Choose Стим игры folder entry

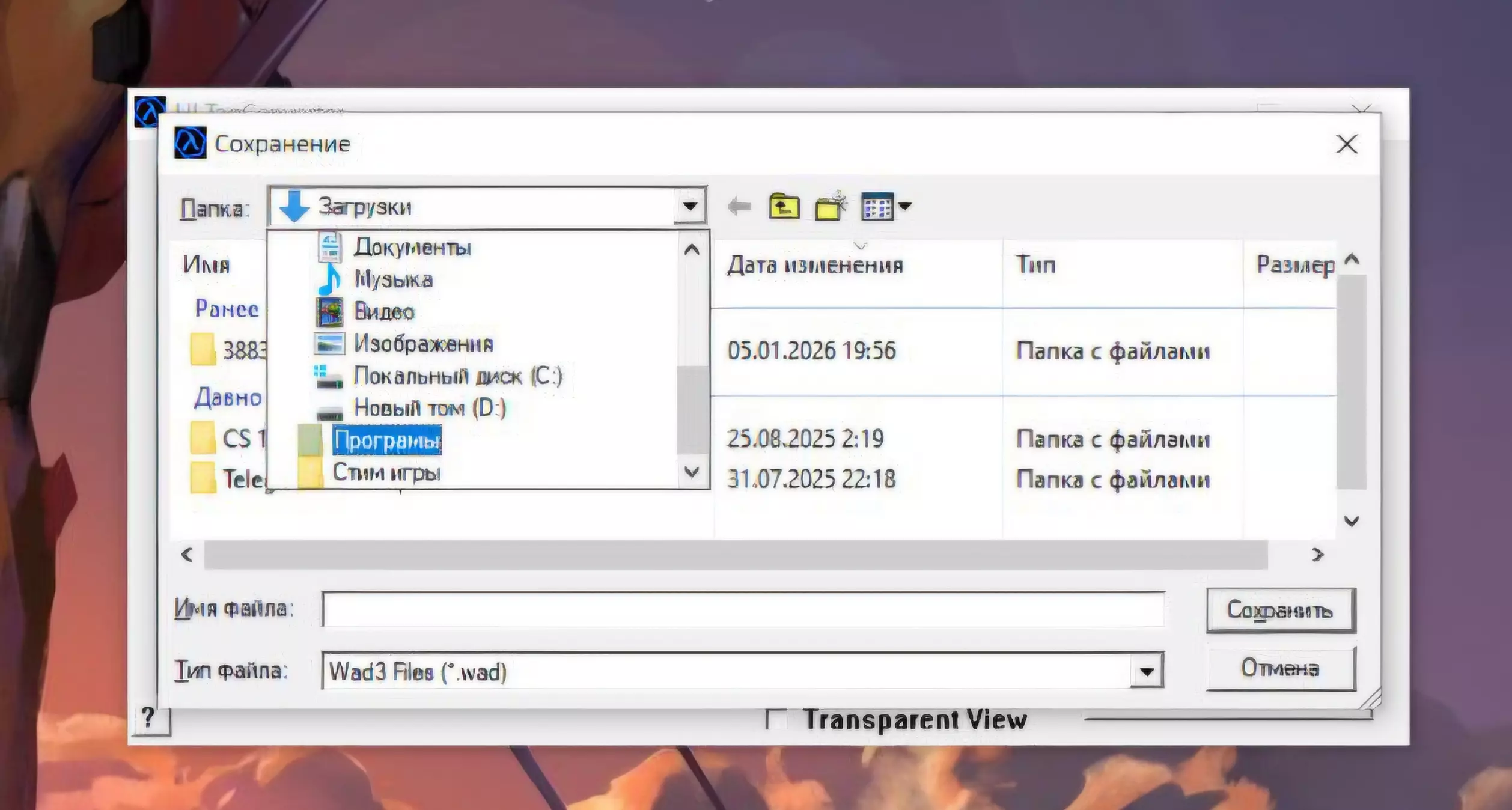(386, 473)
